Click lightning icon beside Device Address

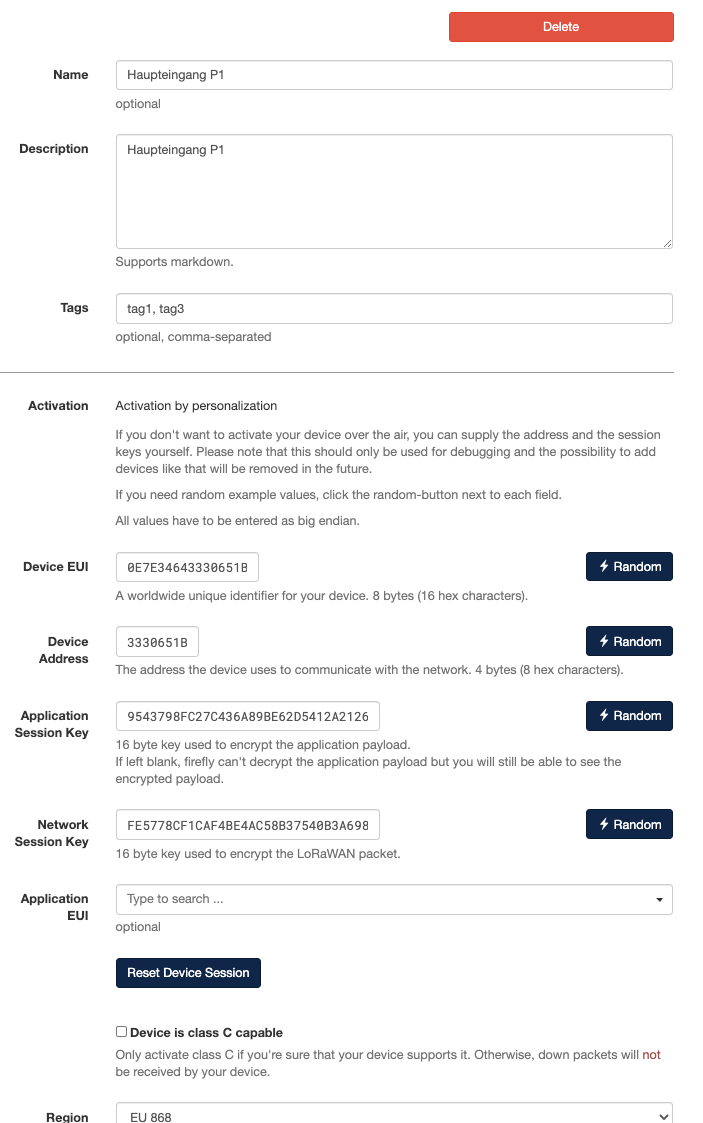point(604,642)
